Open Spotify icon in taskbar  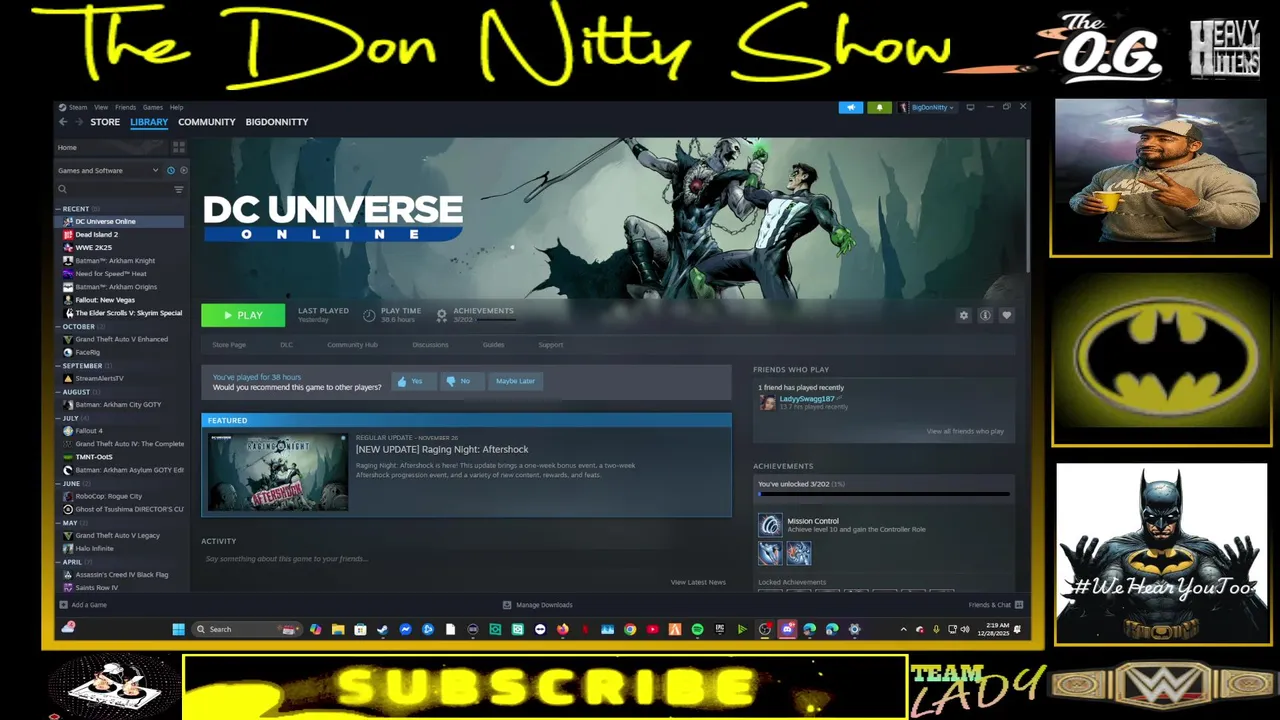click(697, 630)
